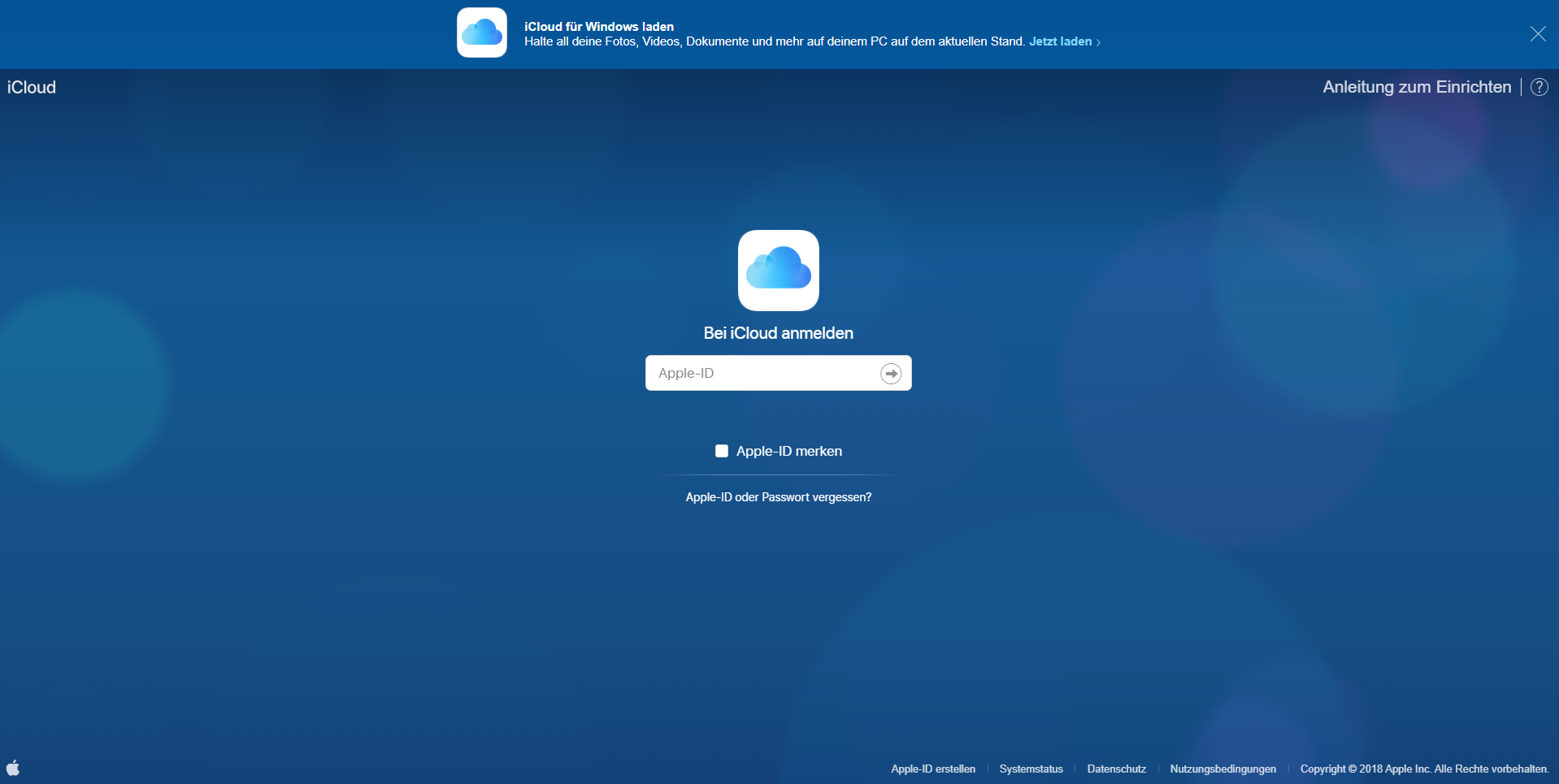Open the Datenschutz footer link

point(1117,769)
